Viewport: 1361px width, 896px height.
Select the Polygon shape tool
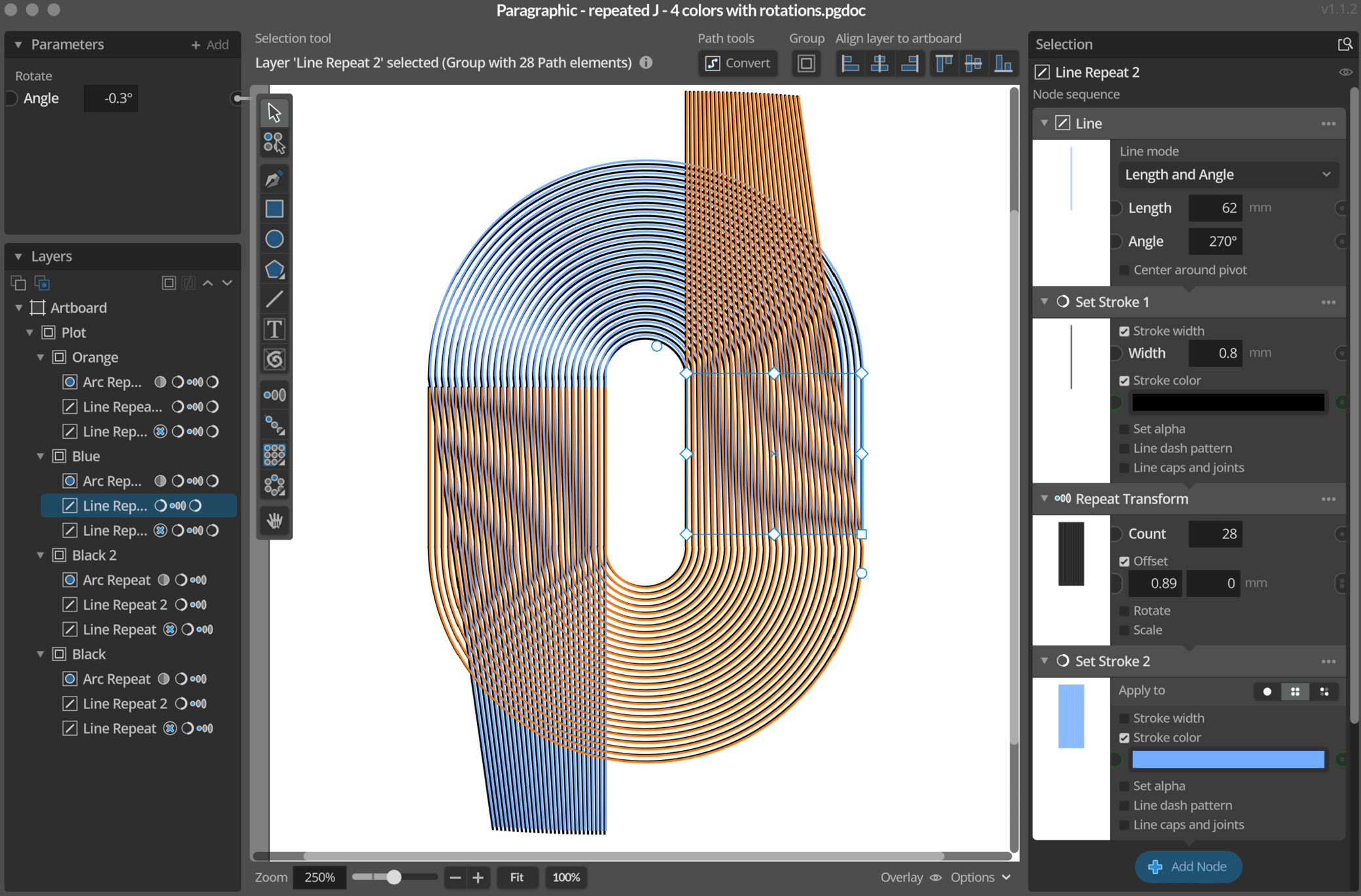pos(274,269)
